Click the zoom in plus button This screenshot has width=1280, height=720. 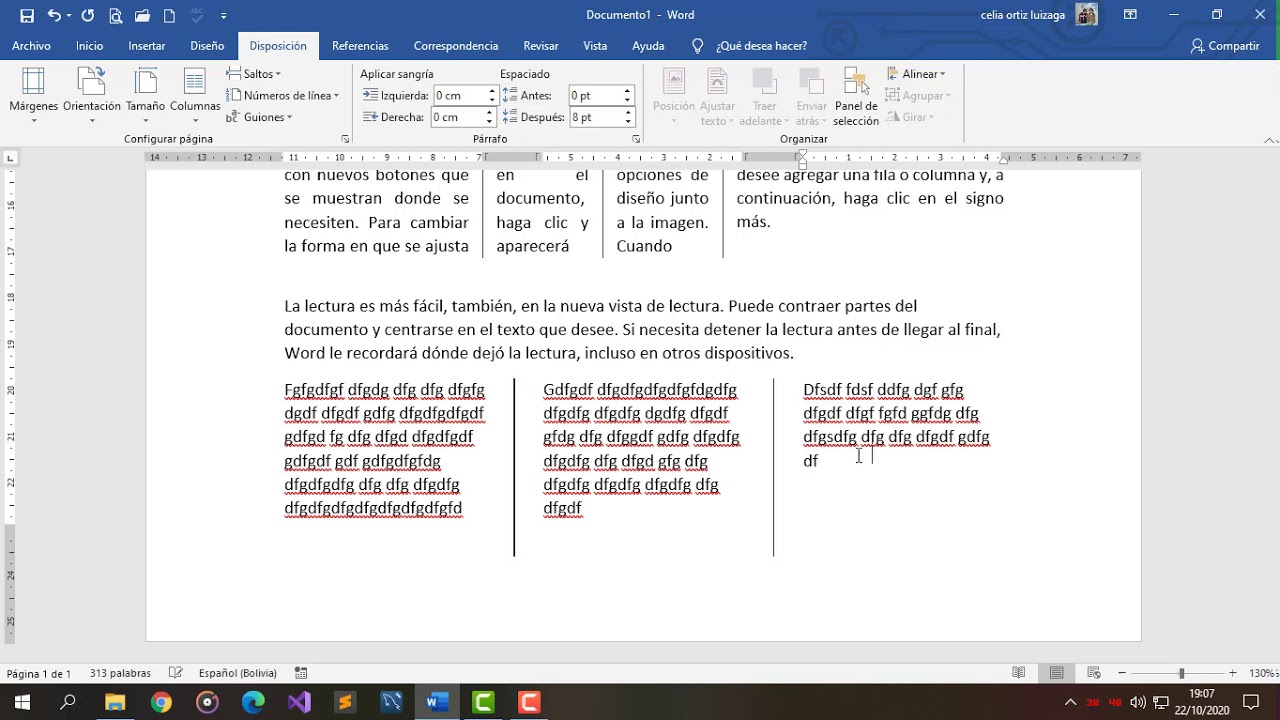tap(1232, 674)
